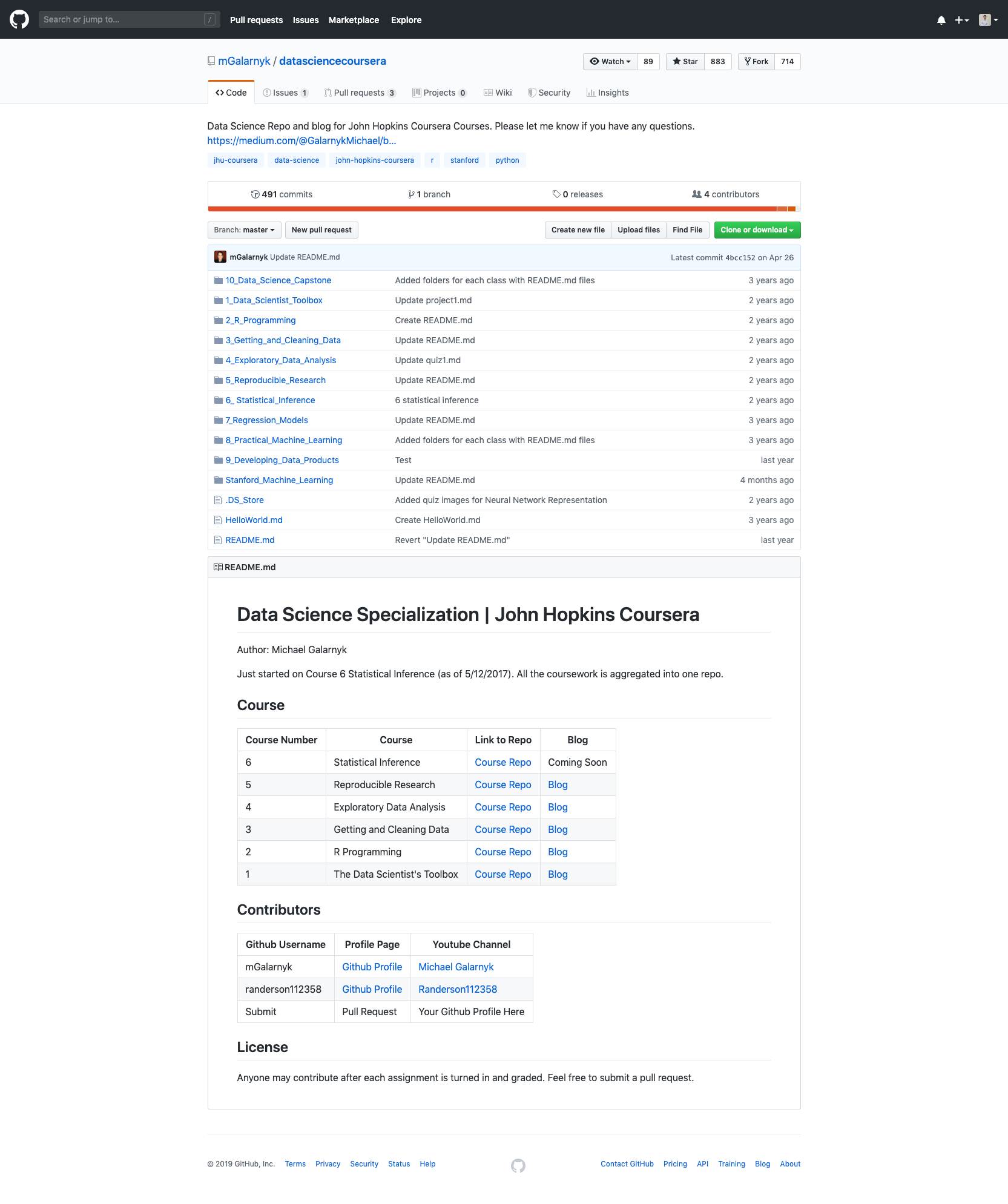Viewport: 1008px width, 1204px height.
Task: Click Find File button
Action: click(x=688, y=230)
